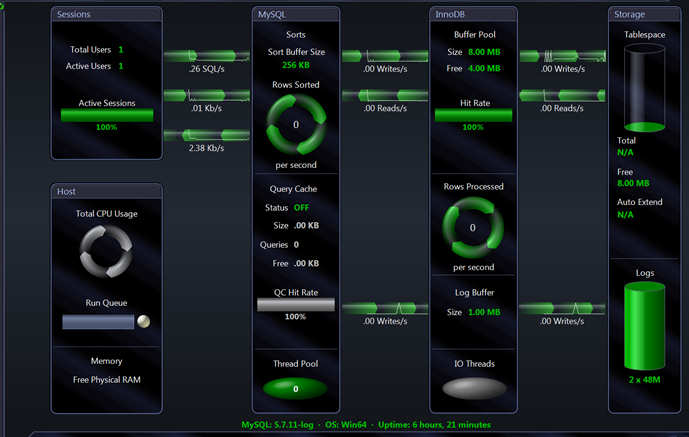
Task: Click the OS: Win64 status text
Action: [346, 425]
